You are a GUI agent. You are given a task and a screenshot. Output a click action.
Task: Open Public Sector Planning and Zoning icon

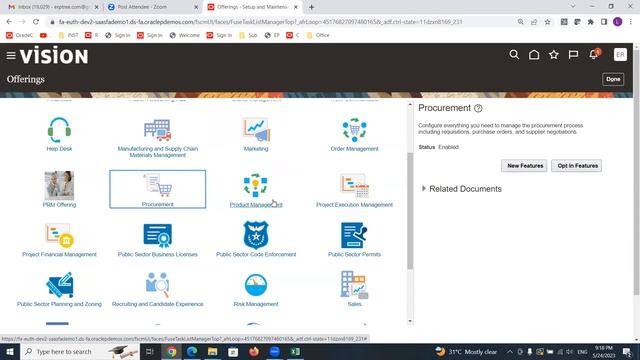click(60, 285)
